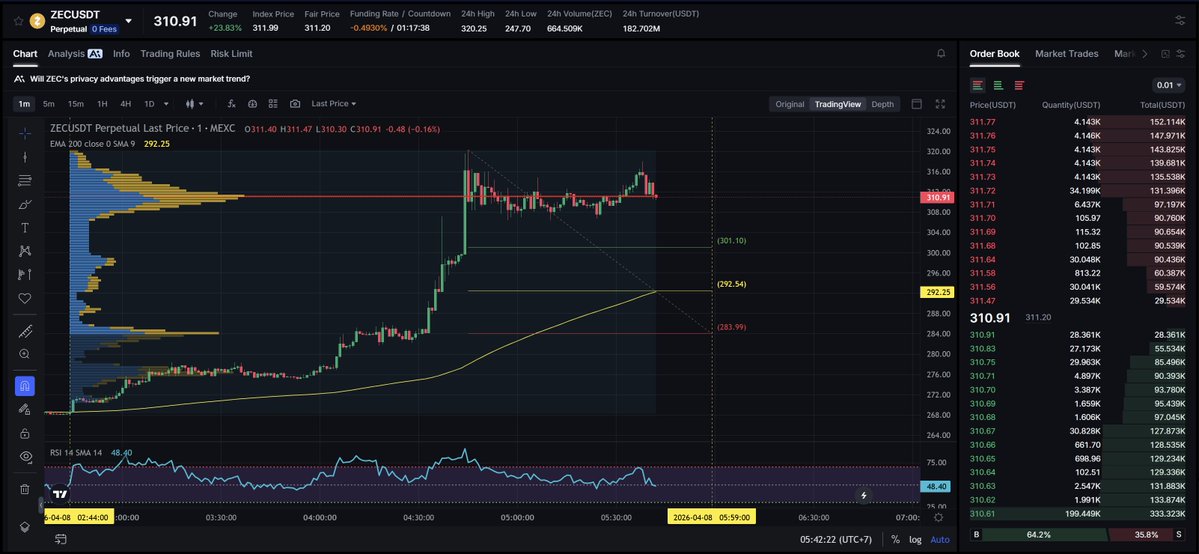This screenshot has height=554, width=1199.
Task: Click bid price 310.61 in order book
Action: pos(983,513)
